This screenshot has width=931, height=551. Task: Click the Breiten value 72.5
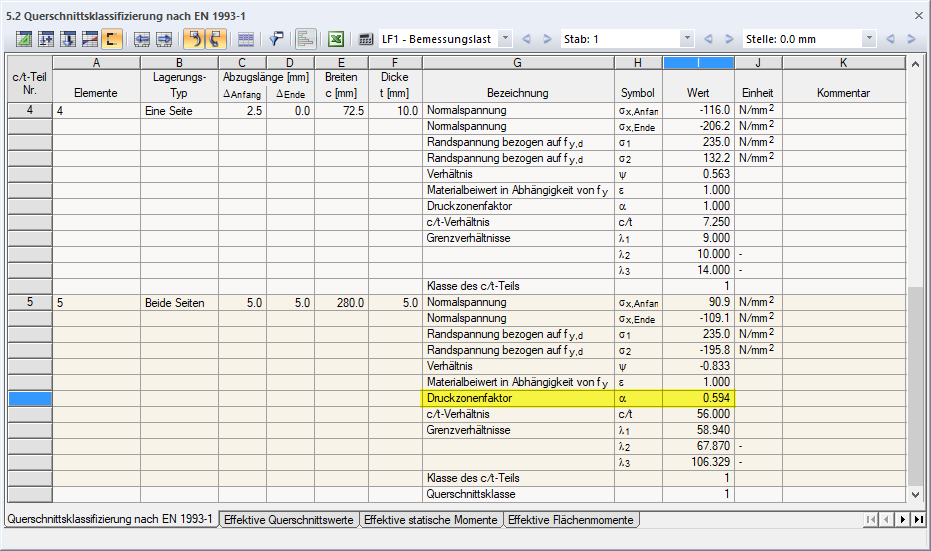click(x=341, y=110)
